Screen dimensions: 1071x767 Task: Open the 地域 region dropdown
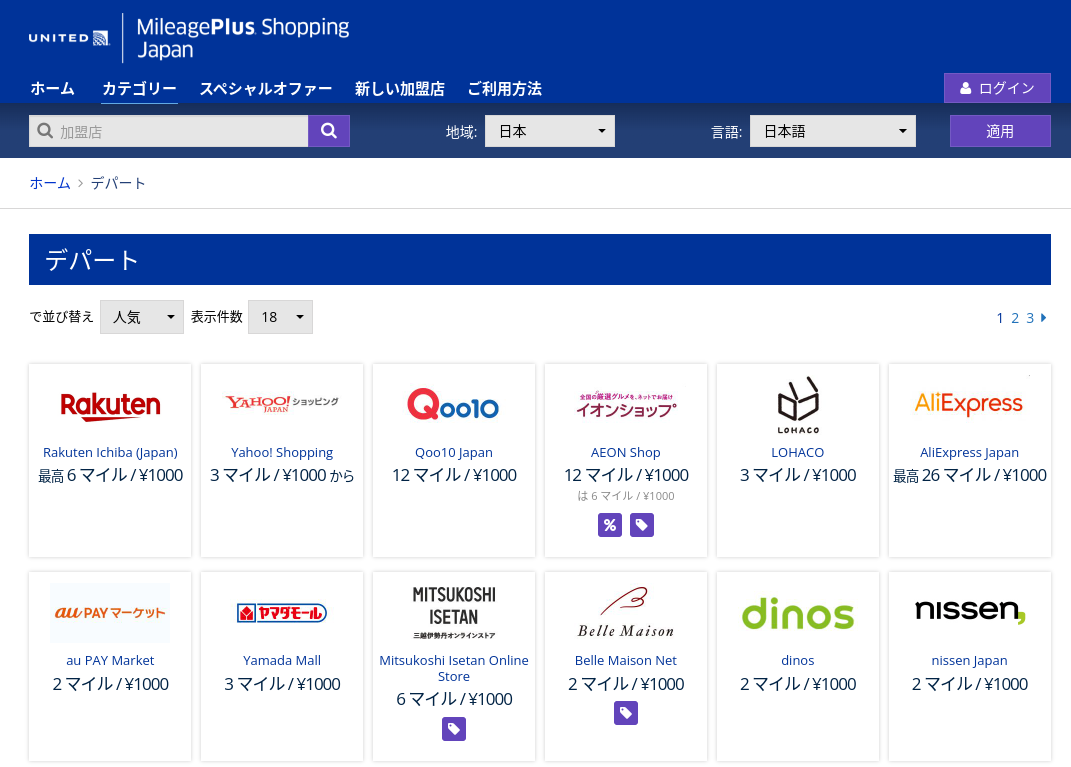[x=550, y=131]
